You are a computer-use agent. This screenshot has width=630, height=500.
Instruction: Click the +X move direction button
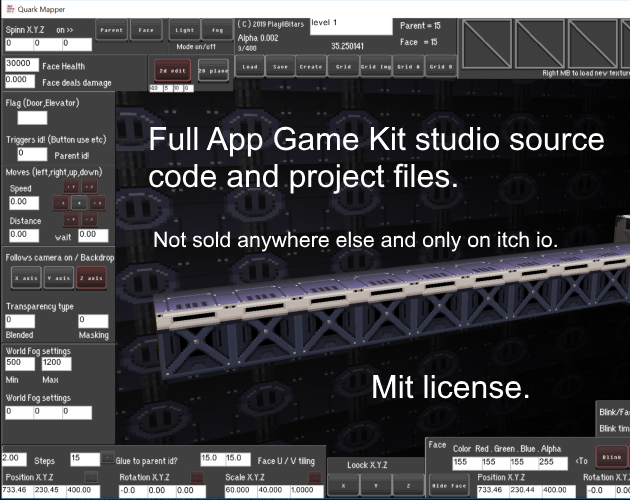pyautogui.click(x=98, y=203)
